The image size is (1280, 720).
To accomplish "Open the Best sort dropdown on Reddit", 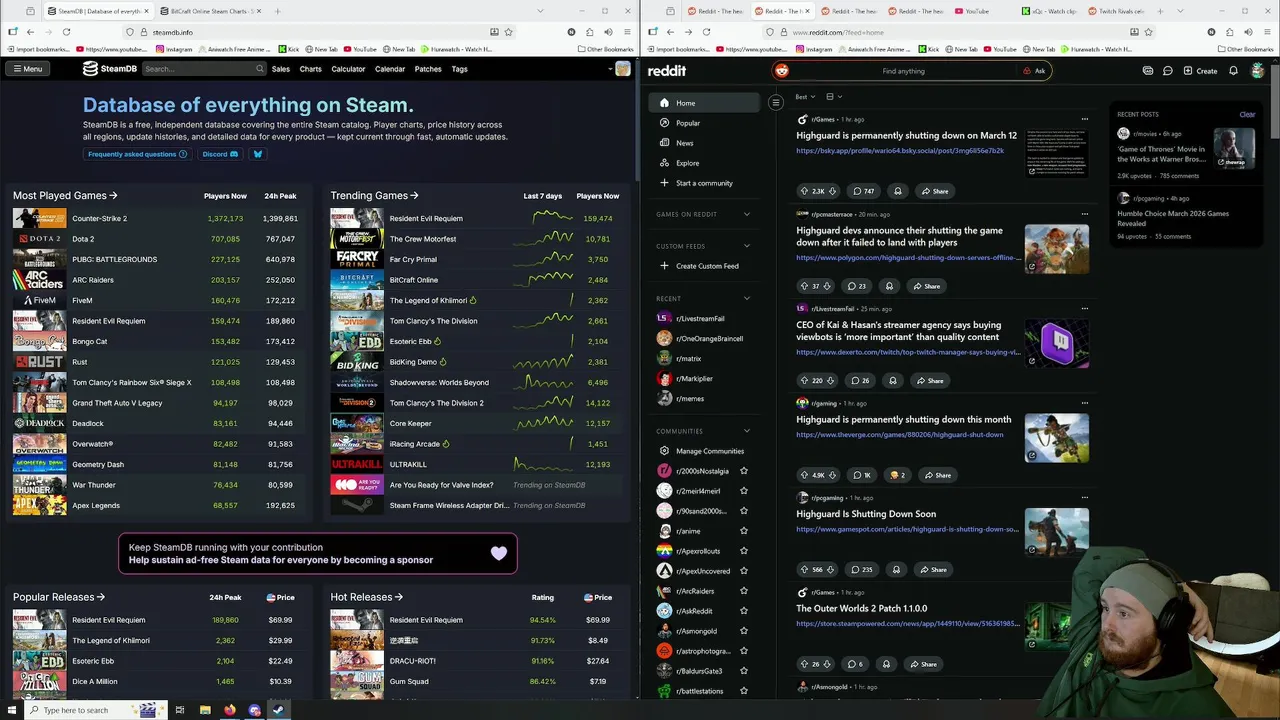I will (804, 97).
